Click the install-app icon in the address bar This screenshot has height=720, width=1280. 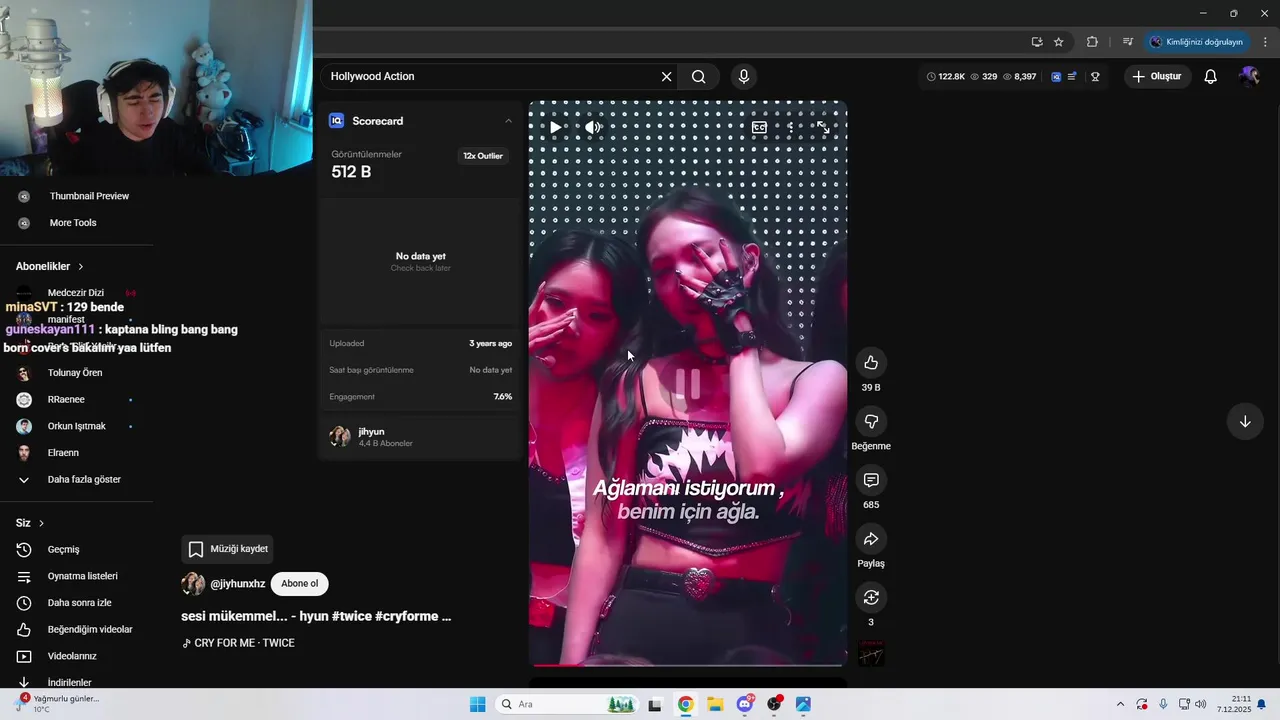coord(1037,42)
